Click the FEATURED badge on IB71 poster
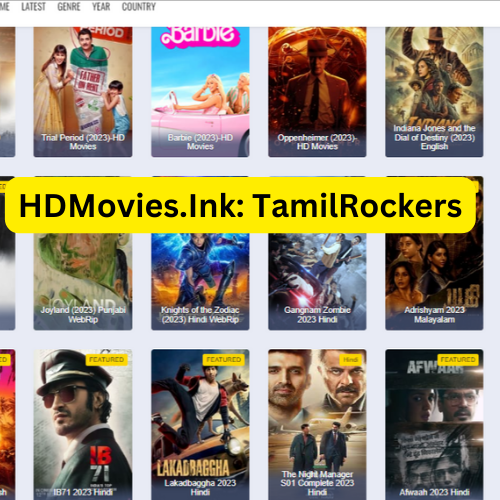Screen dimensions: 500x500 pos(106,360)
